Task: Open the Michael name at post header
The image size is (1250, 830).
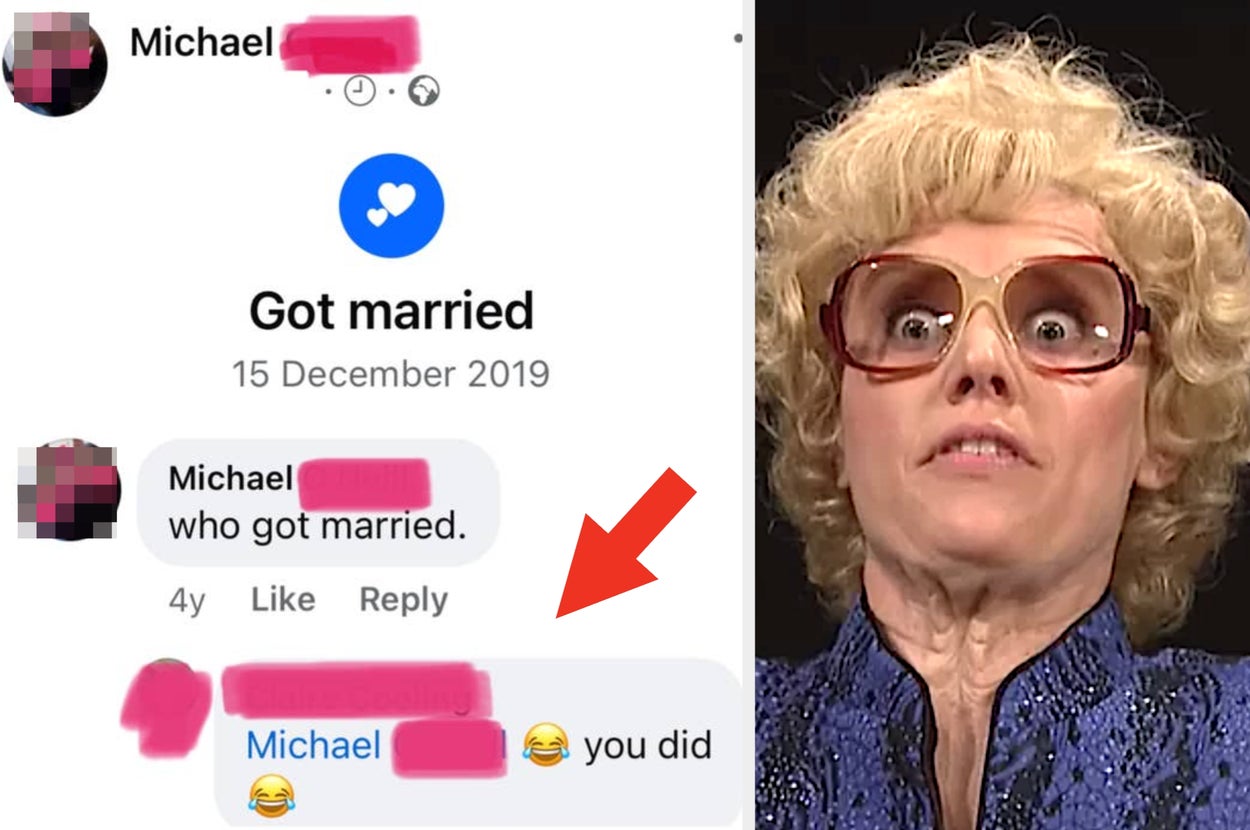Action: [x=202, y=42]
